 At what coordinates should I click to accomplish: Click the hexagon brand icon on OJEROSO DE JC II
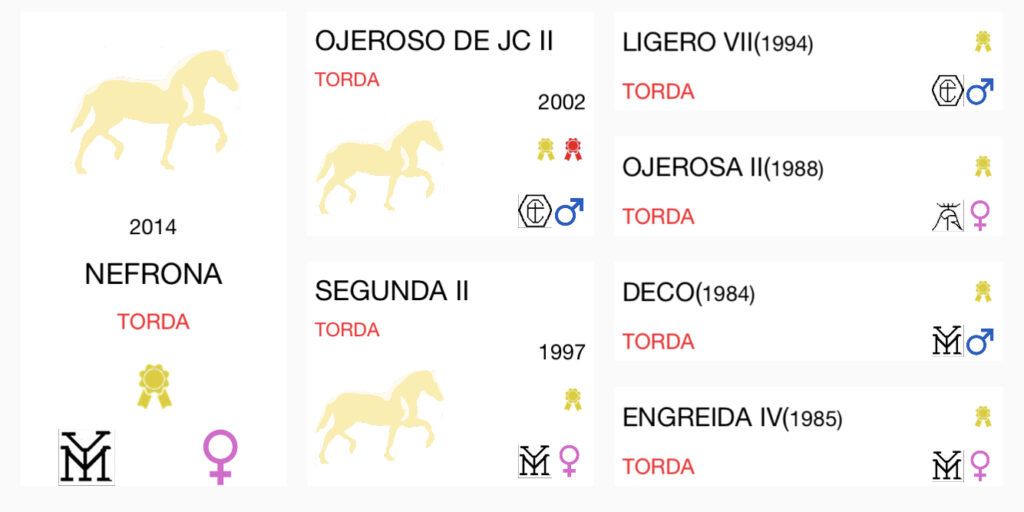click(535, 211)
